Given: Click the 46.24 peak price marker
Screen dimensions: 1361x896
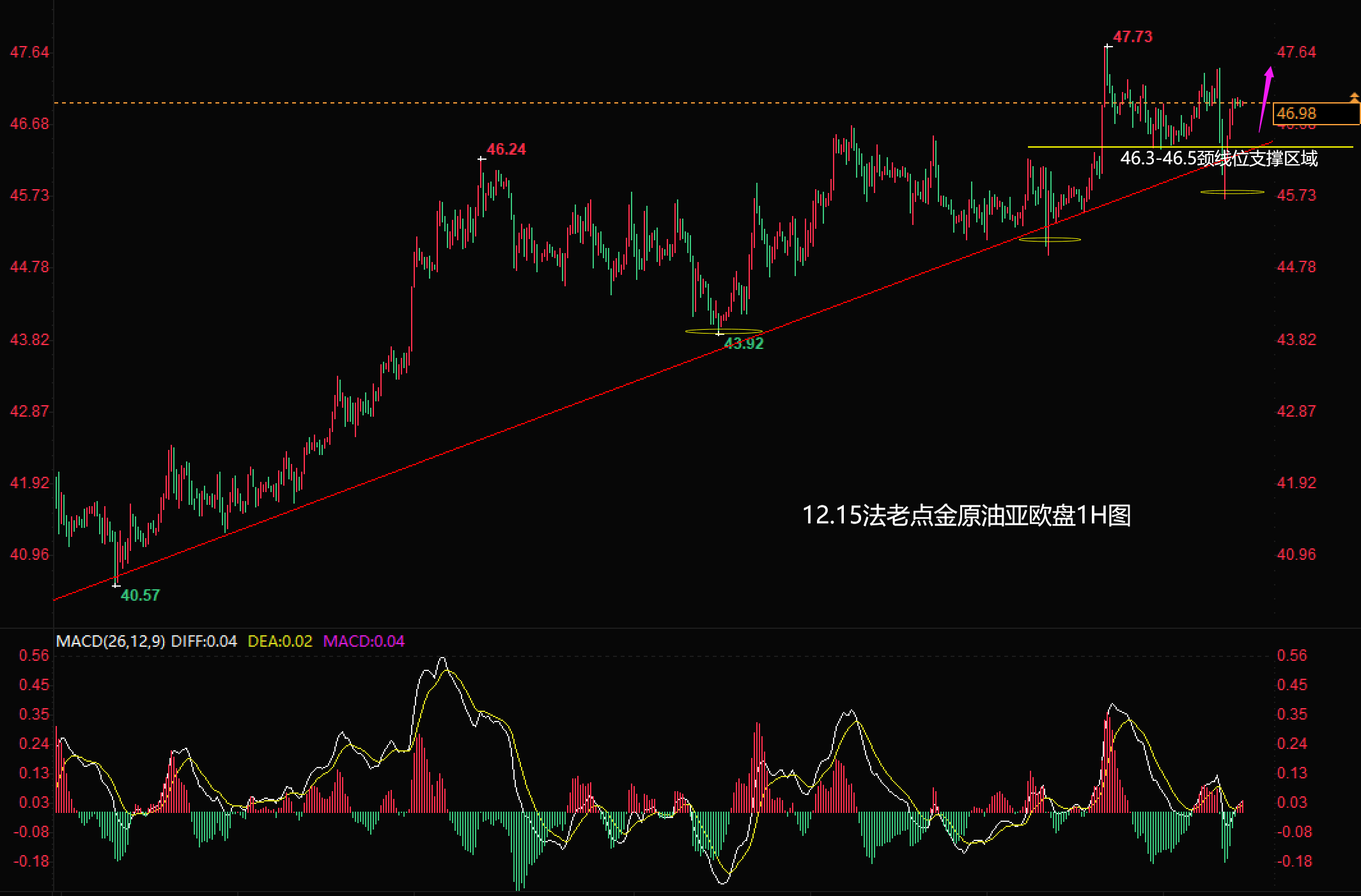Looking at the screenshot, I should (x=506, y=150).
